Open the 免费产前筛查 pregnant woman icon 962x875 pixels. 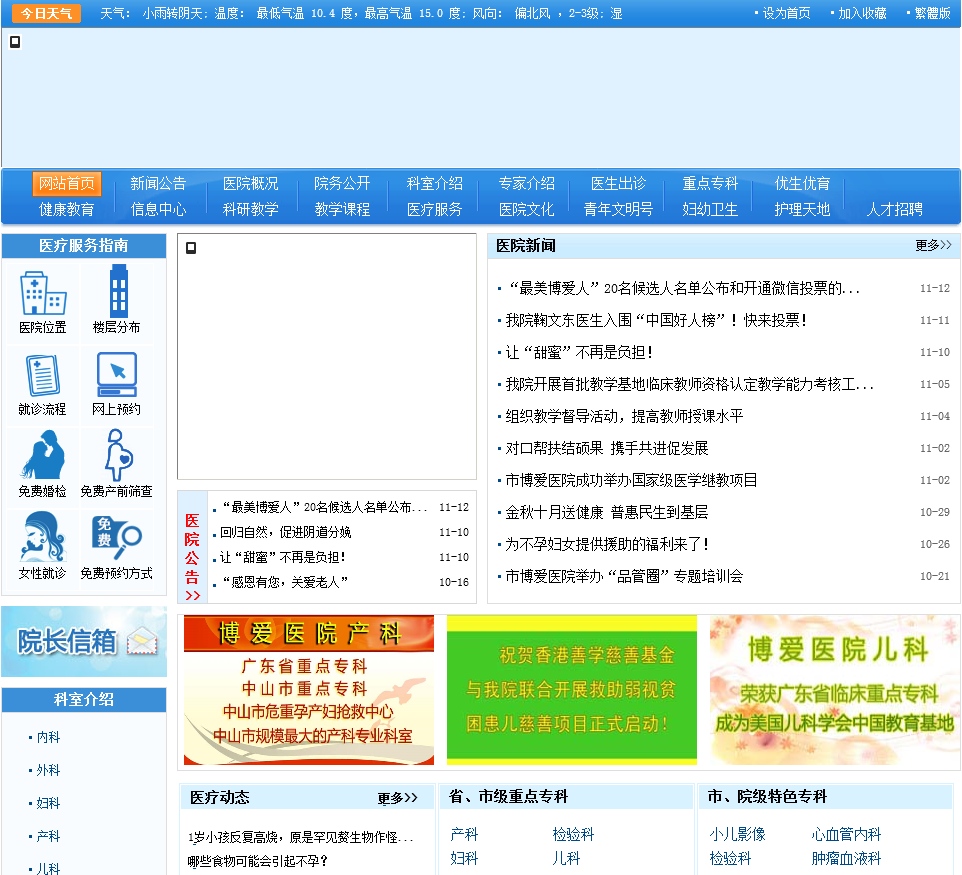[118, 455]
